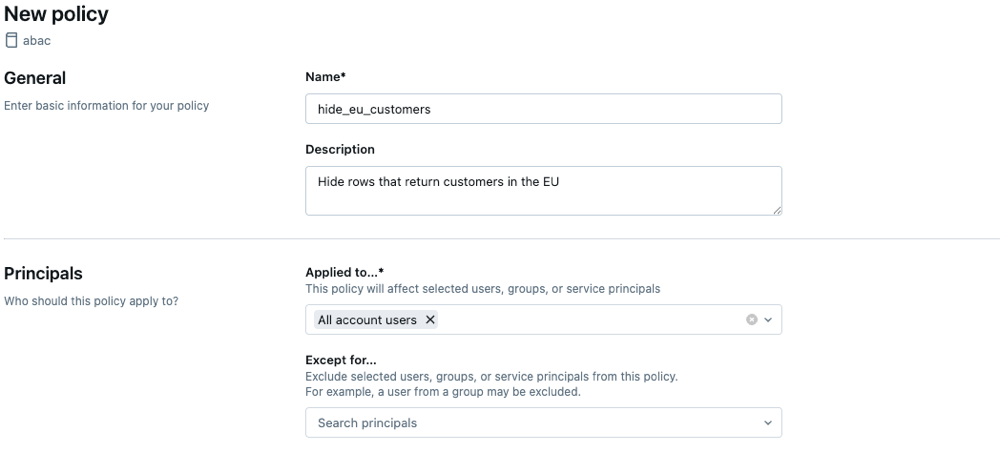
Task: Click the General section heading
Action: coord(36,78)
